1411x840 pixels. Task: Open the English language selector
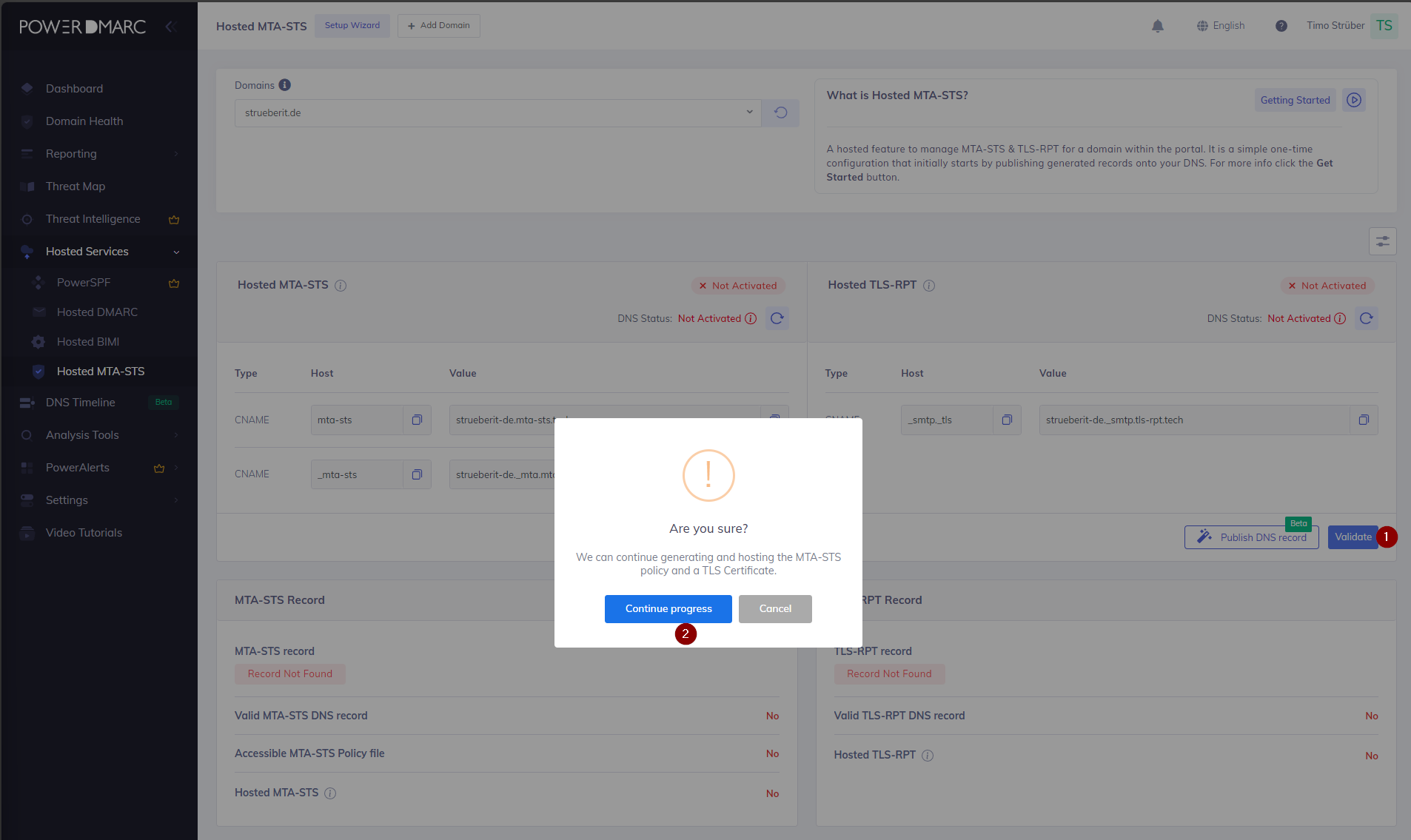[x=1221, y=26]
